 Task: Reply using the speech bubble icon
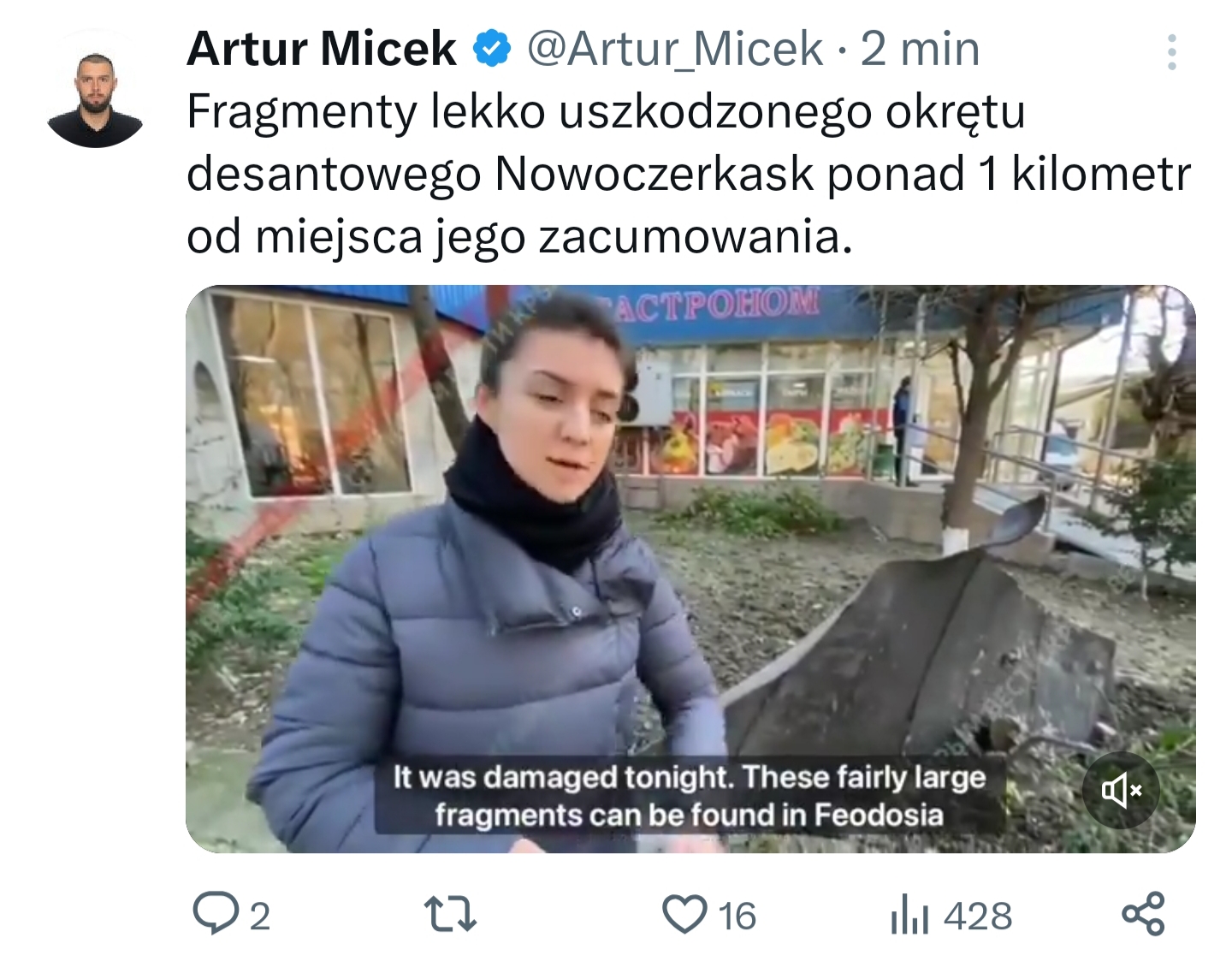(215, 913)
